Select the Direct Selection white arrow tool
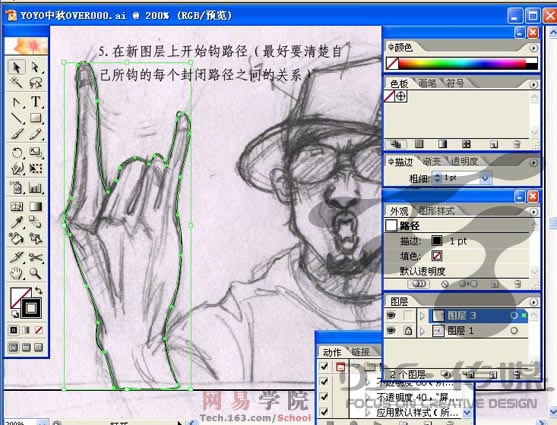This screenshot has height=425, width=557. (x=36, y=67)
